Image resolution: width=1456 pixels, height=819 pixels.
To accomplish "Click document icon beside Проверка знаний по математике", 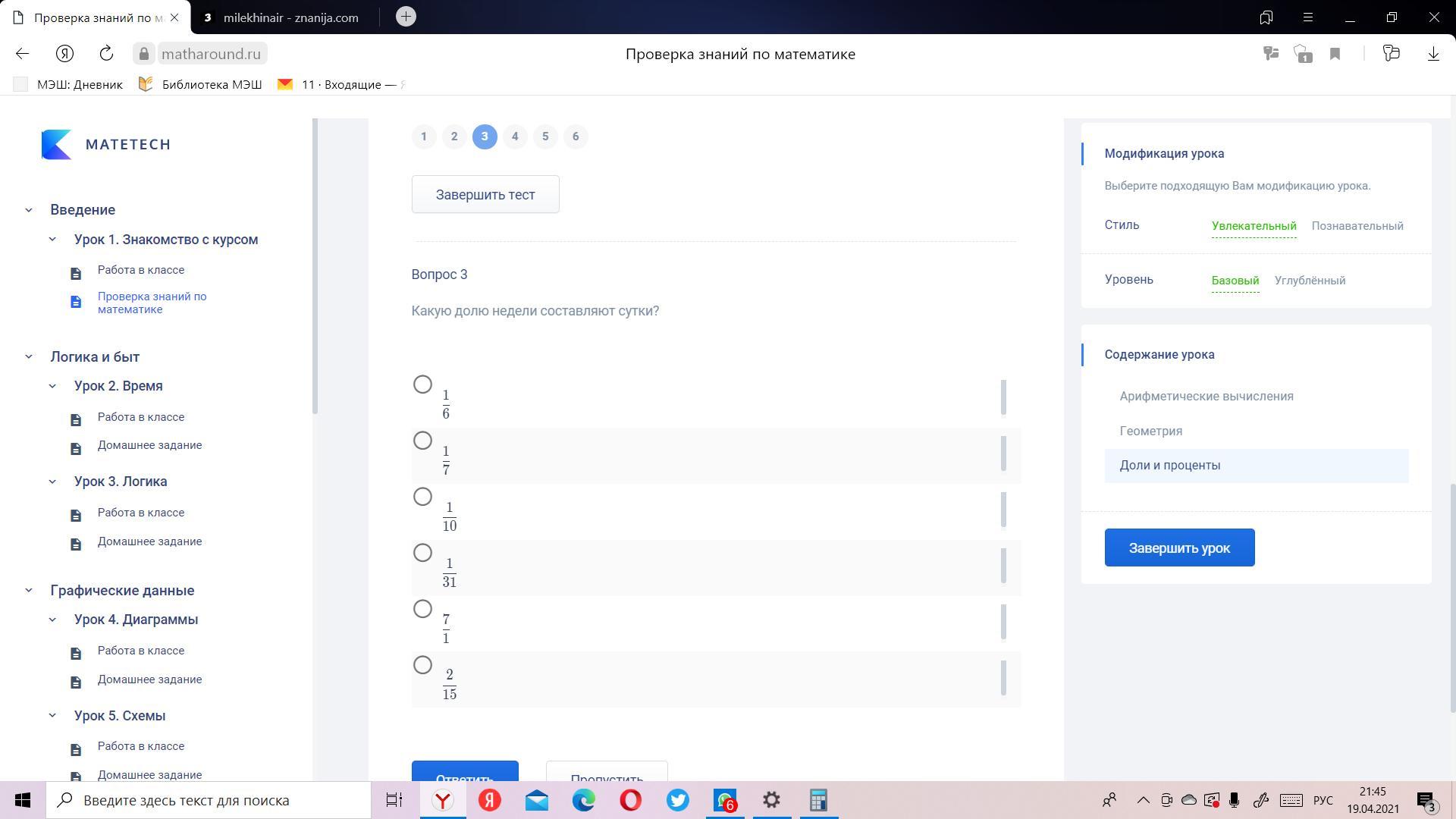I will tap(76, 303).
